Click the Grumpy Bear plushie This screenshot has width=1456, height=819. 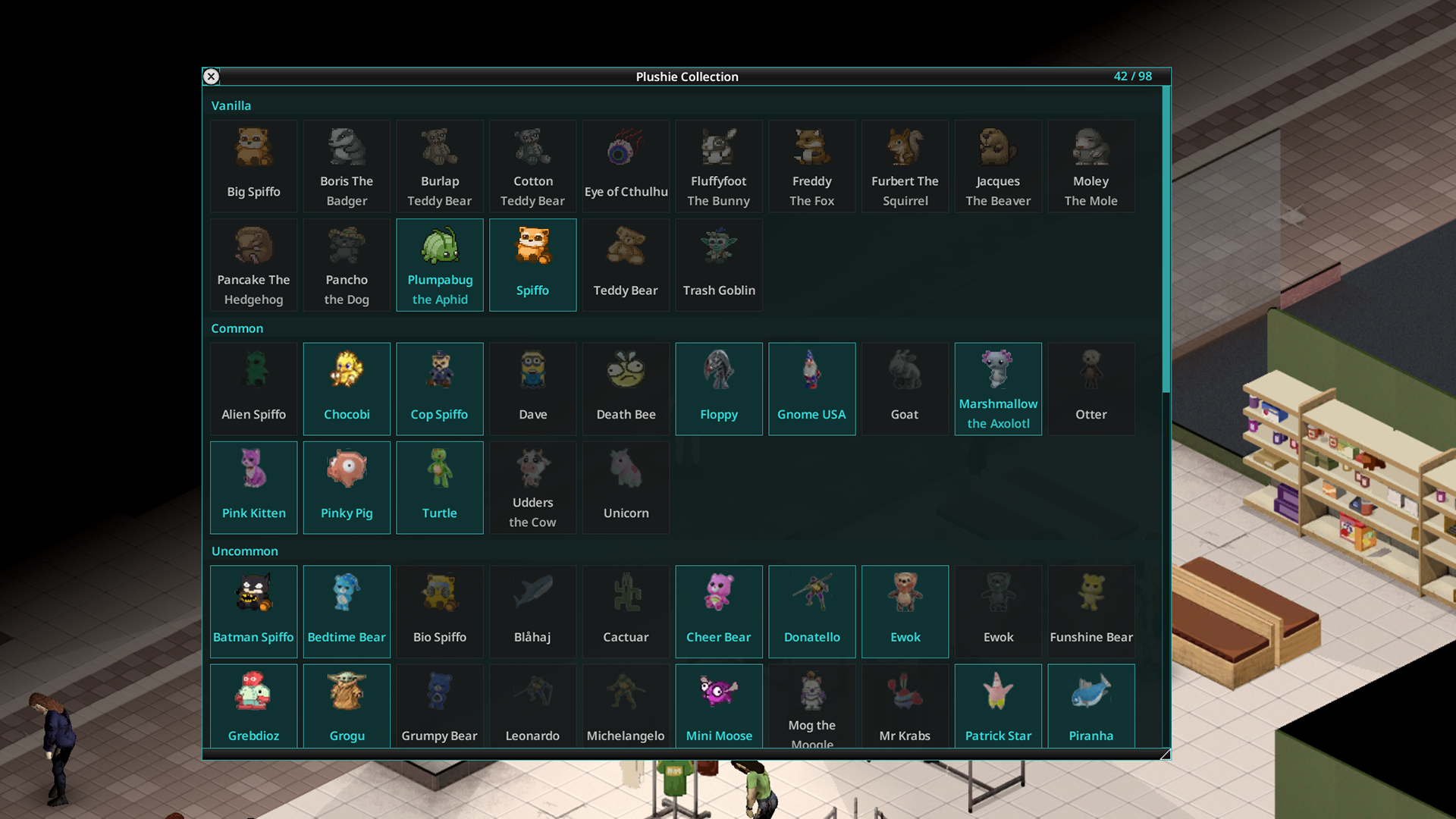[x=440, y=706]
